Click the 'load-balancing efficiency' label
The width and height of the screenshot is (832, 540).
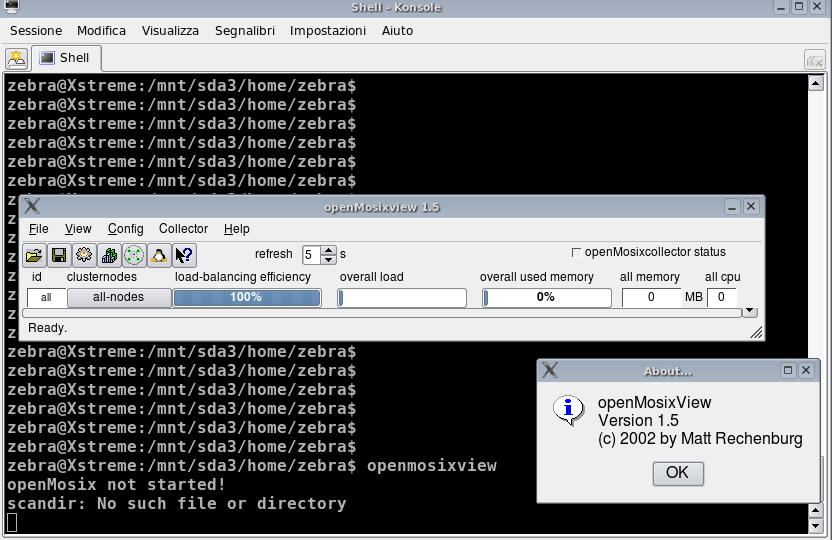coord(243,277)
